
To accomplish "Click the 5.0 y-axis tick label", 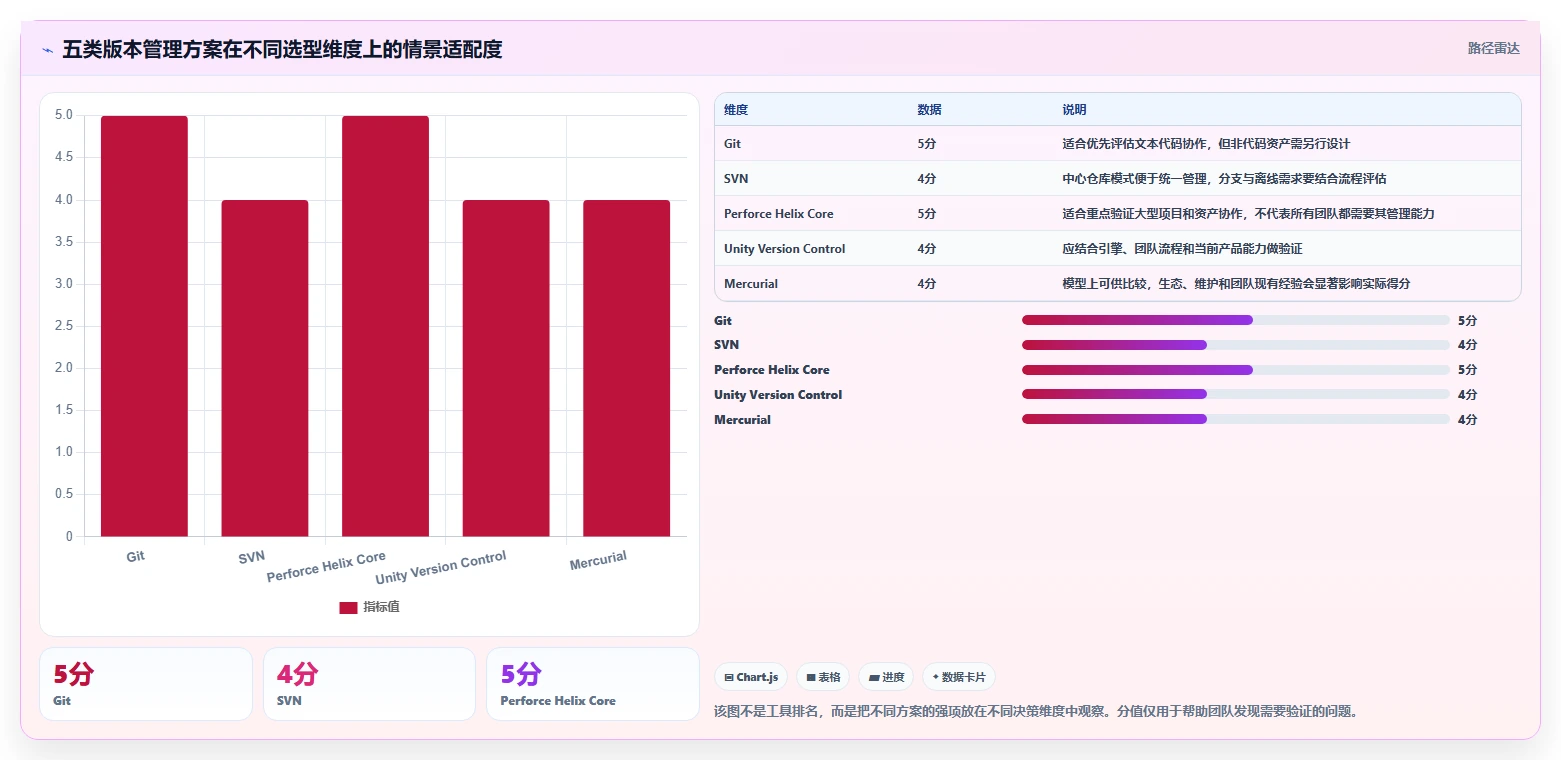I will click(63, 115).
